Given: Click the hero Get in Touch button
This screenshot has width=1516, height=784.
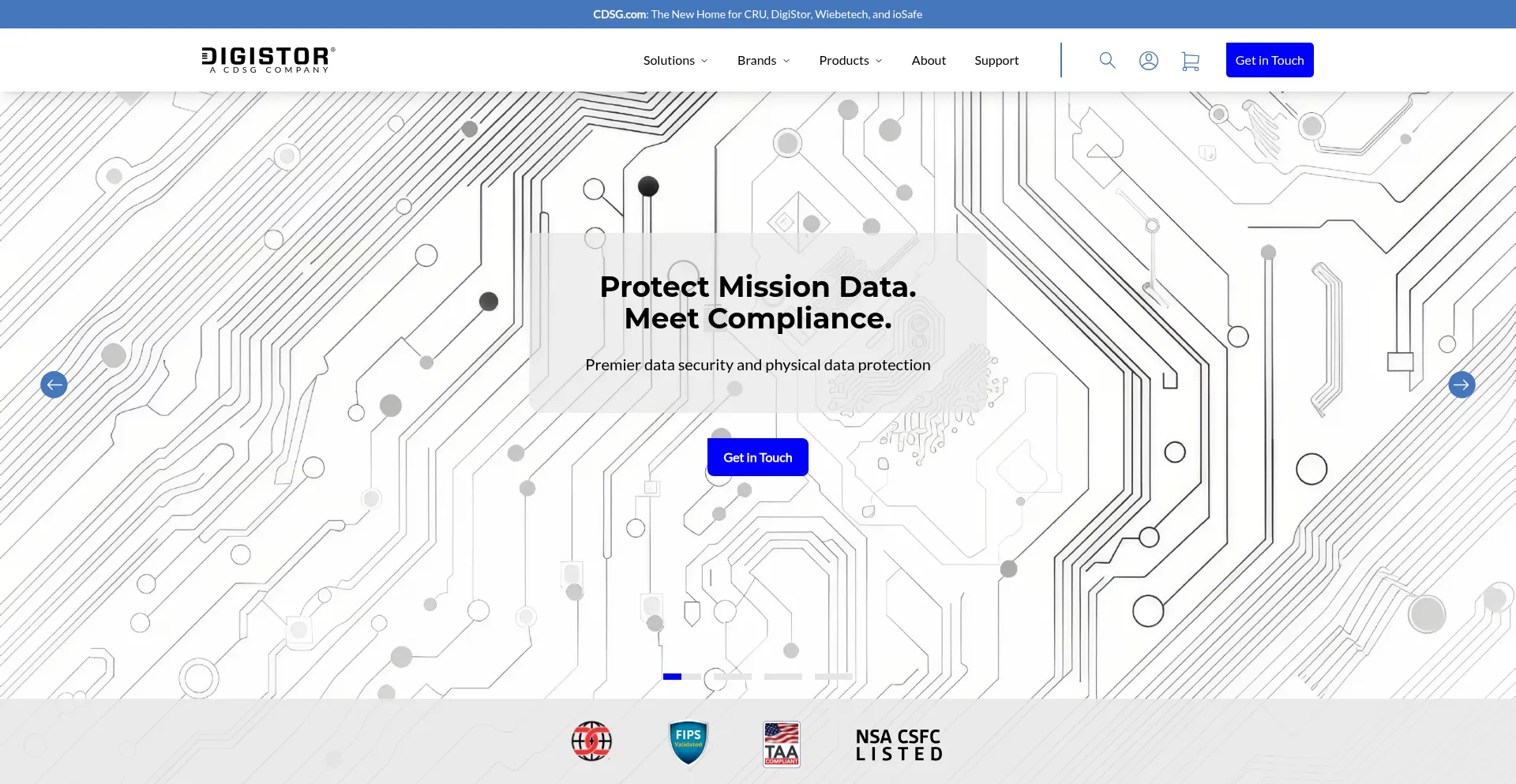Looking at the screenshot, I should coord(758,457).
